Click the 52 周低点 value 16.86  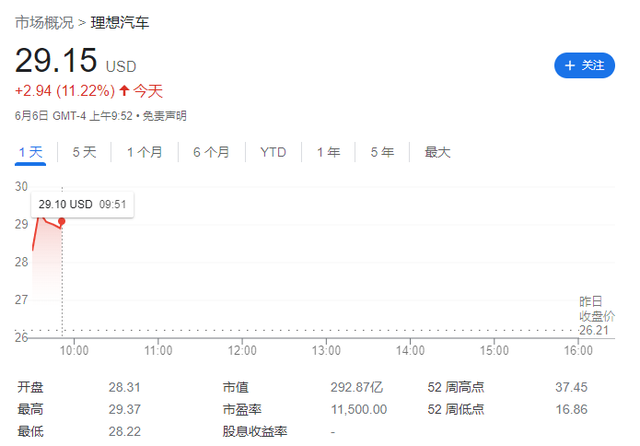pyautogui.click(x=571, y=409)
